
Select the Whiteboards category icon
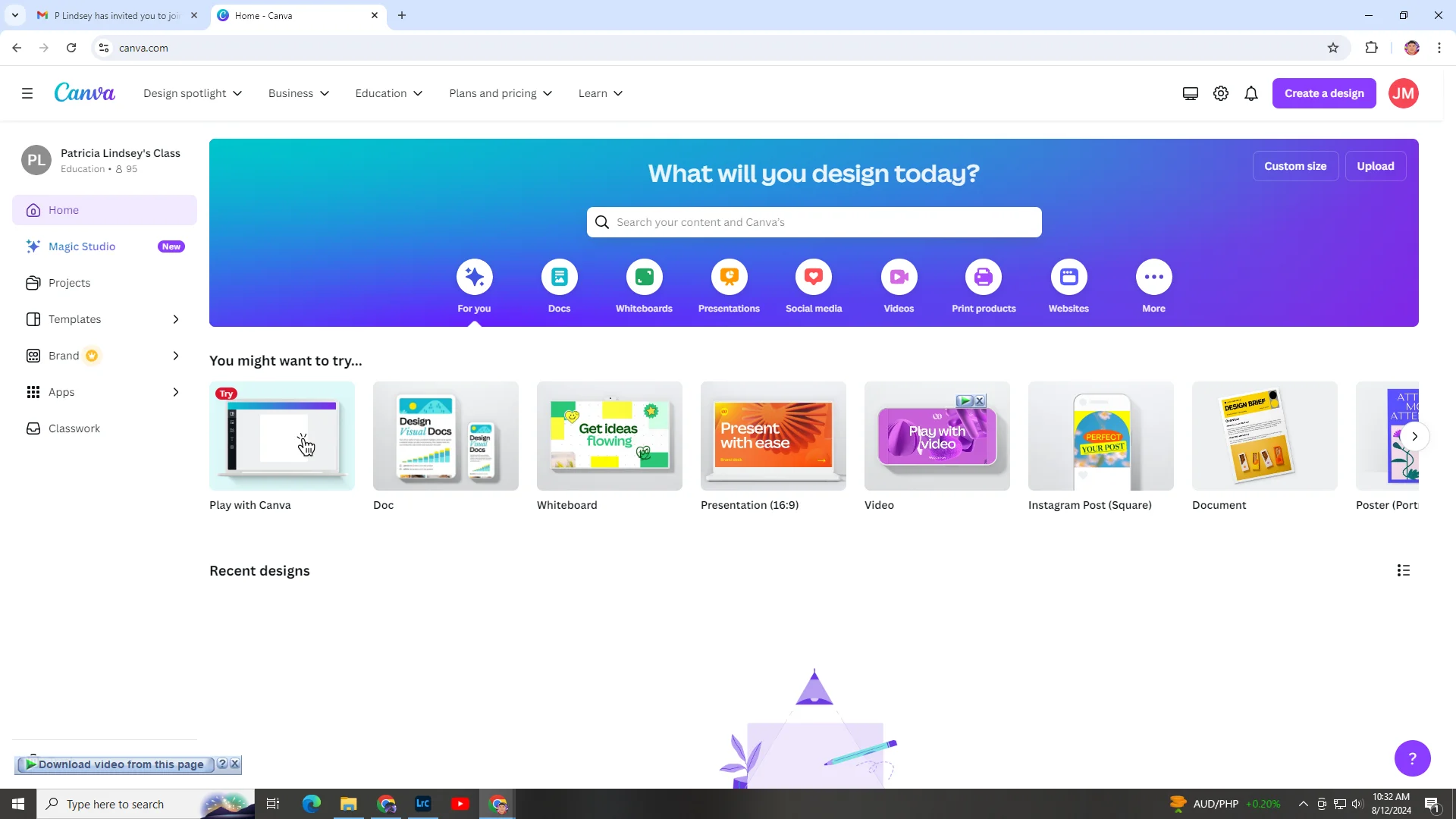[x=645, y=277]
